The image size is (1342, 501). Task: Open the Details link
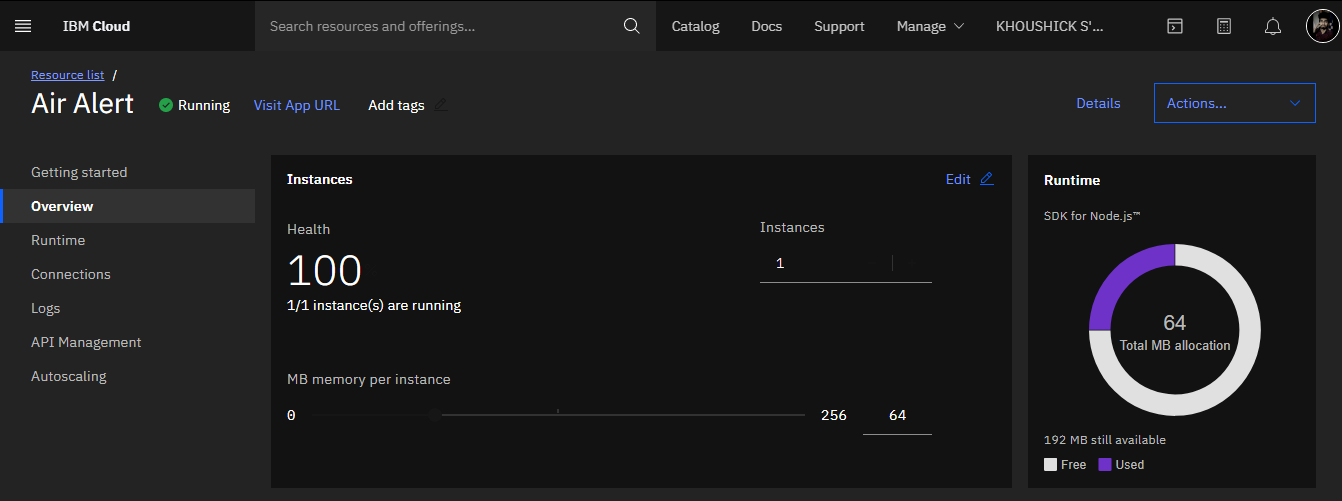pyautogui.click(x=1098, y=103)
